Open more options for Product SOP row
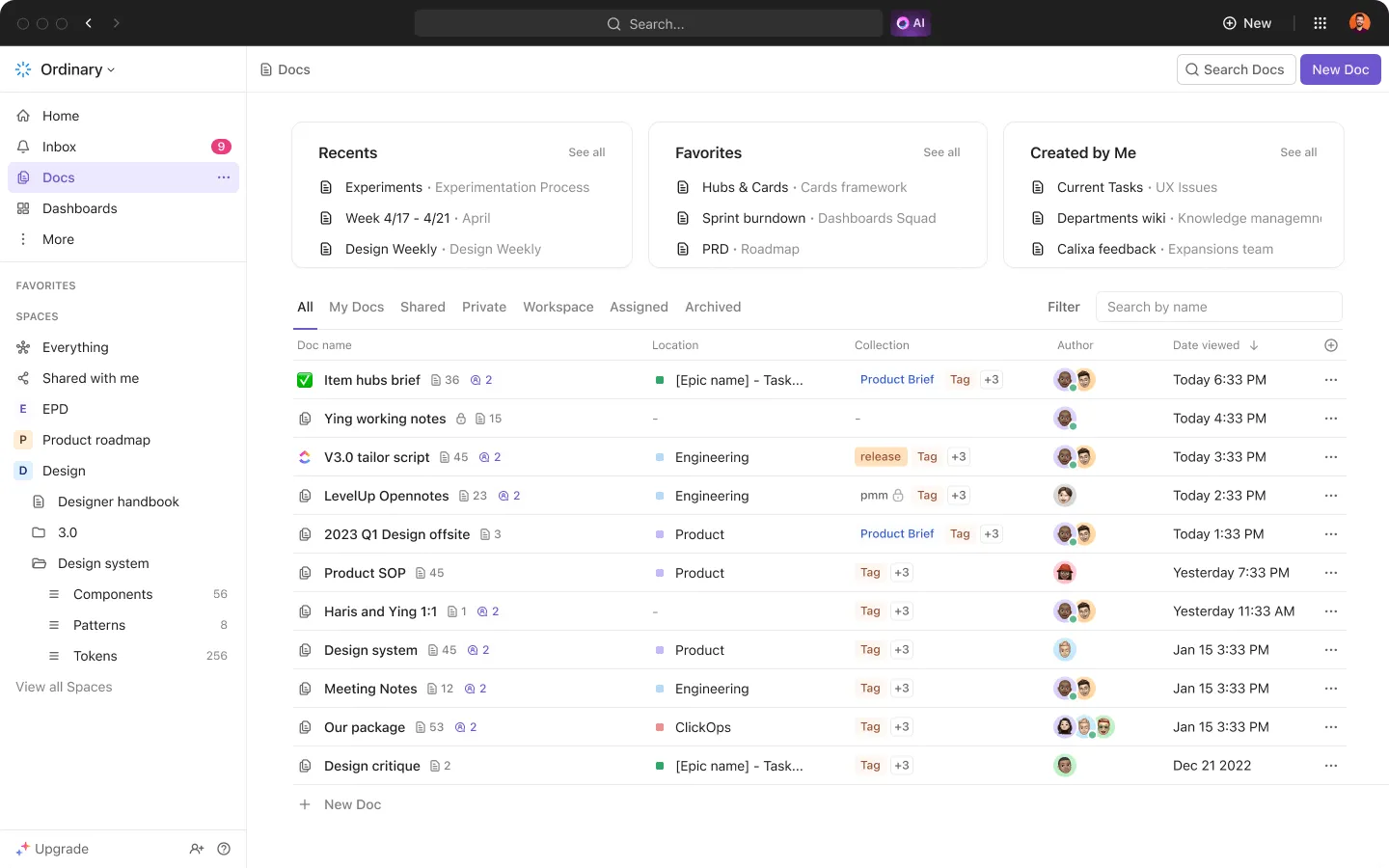 pos(1331,573)
